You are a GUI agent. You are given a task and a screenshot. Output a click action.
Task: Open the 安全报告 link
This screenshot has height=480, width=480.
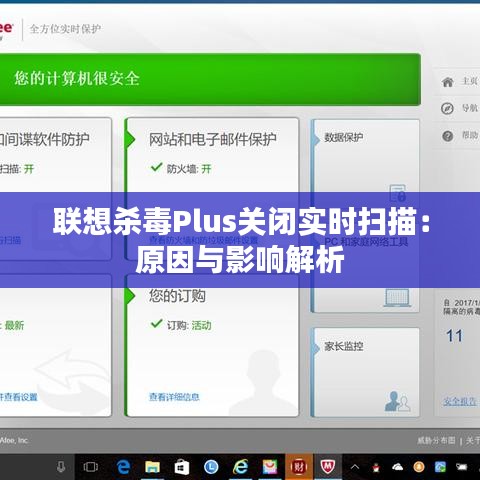[460, 401]
